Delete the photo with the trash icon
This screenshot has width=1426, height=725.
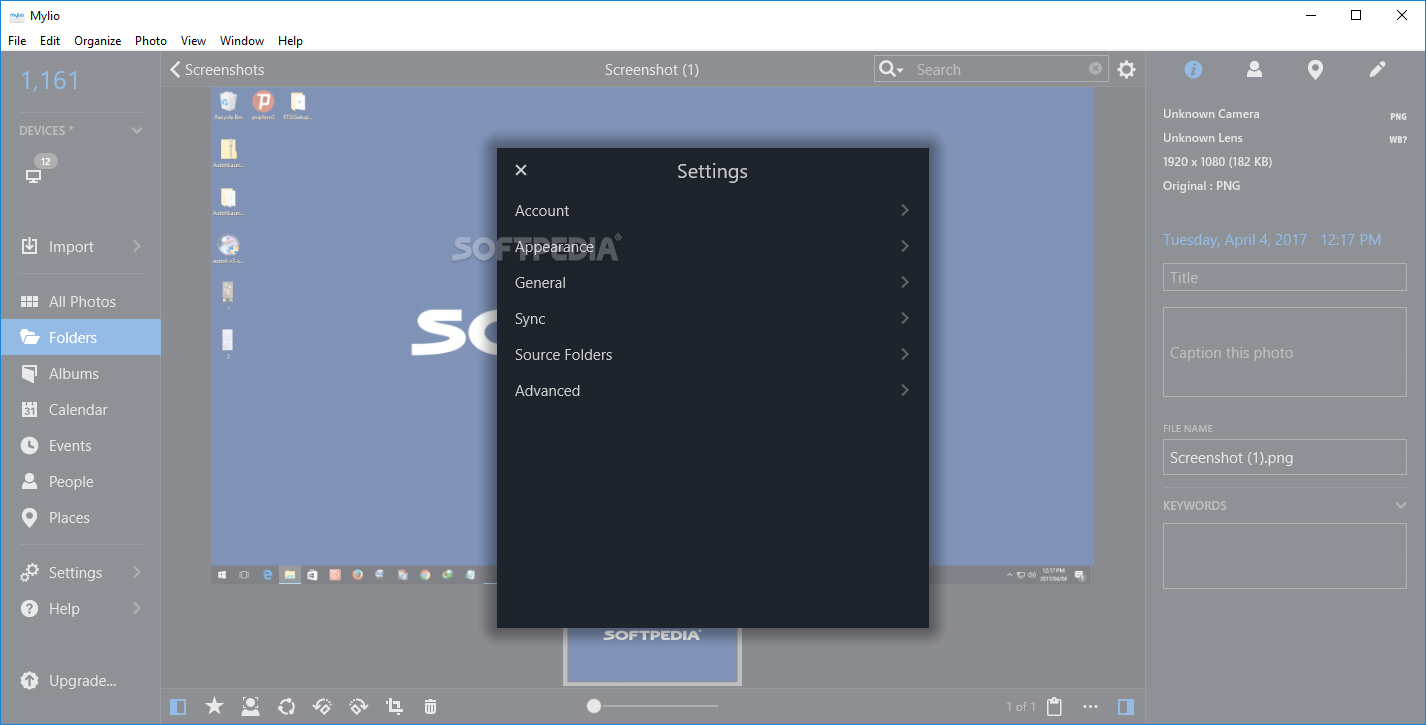tap(430, 707)
